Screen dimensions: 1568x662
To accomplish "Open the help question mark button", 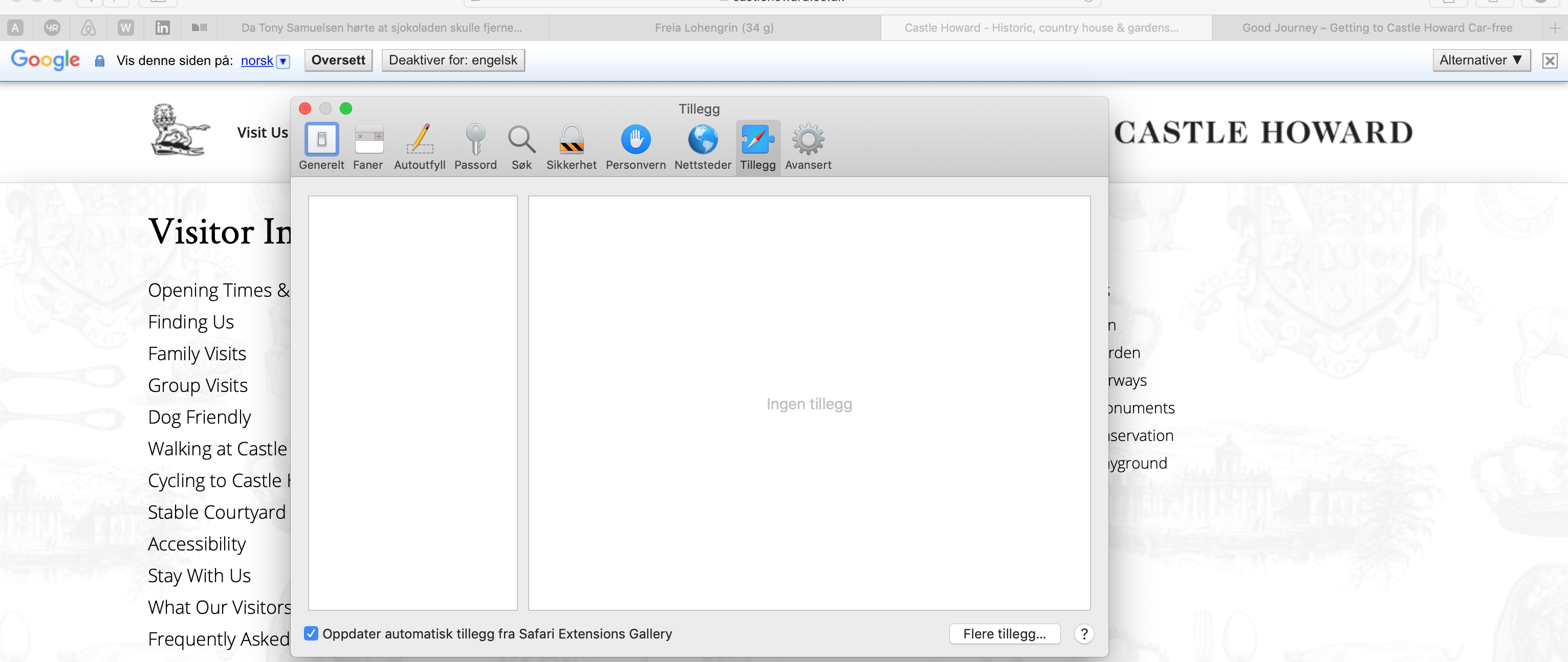I will point(1083,633).
